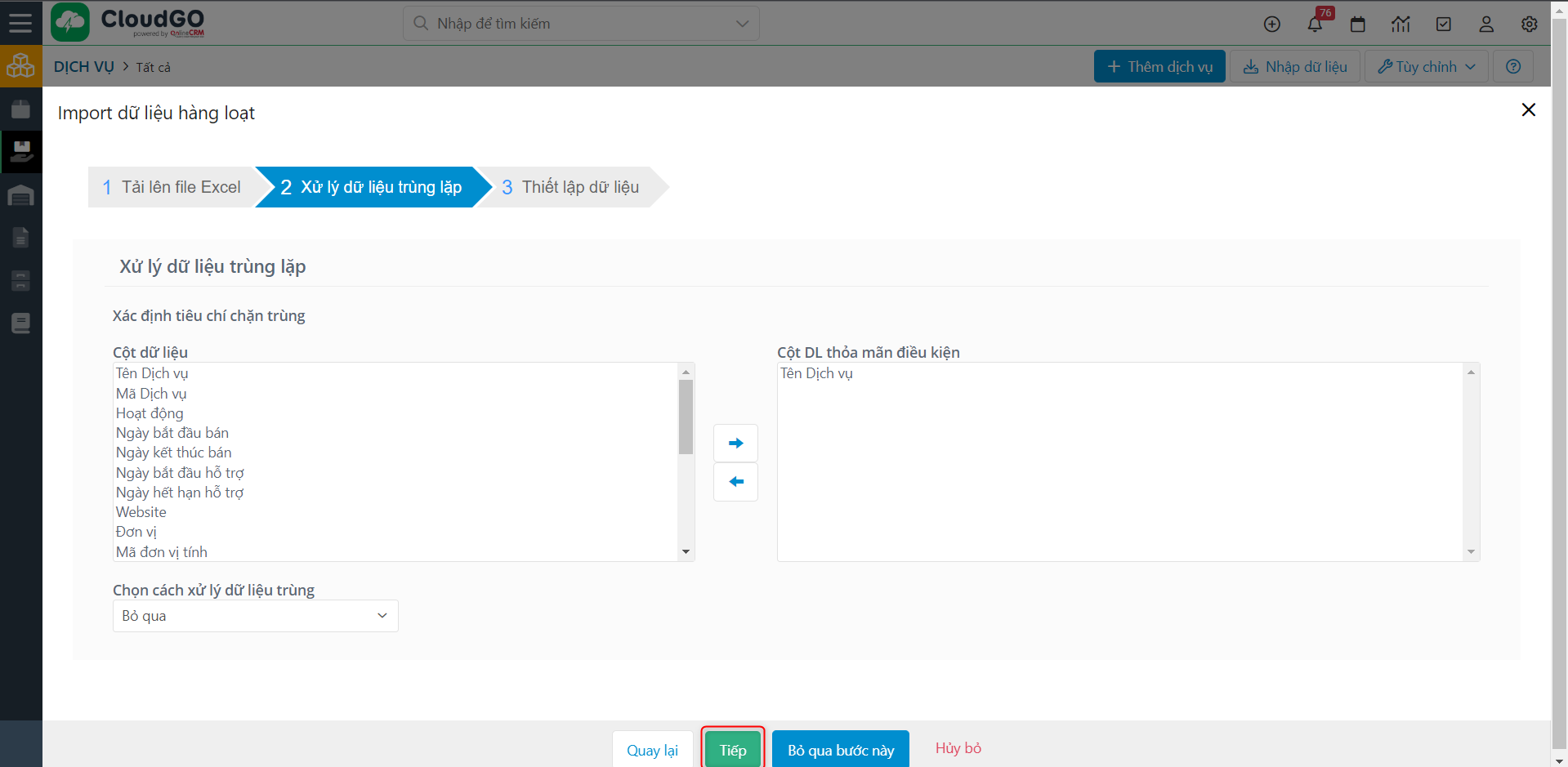The width and height of the screenshot is (1568, 767).
Task: Toggle the hamburger menu icon
Action: pos(20,23)
